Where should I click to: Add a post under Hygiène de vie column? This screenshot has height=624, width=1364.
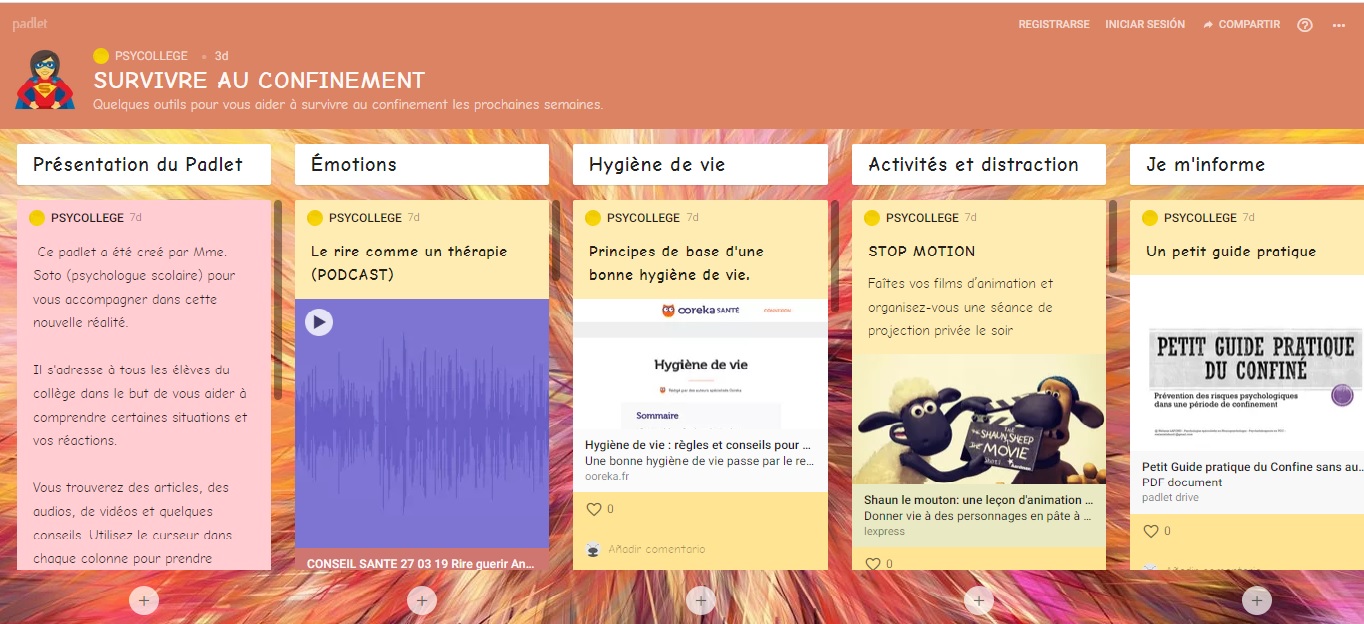(700, 600)
